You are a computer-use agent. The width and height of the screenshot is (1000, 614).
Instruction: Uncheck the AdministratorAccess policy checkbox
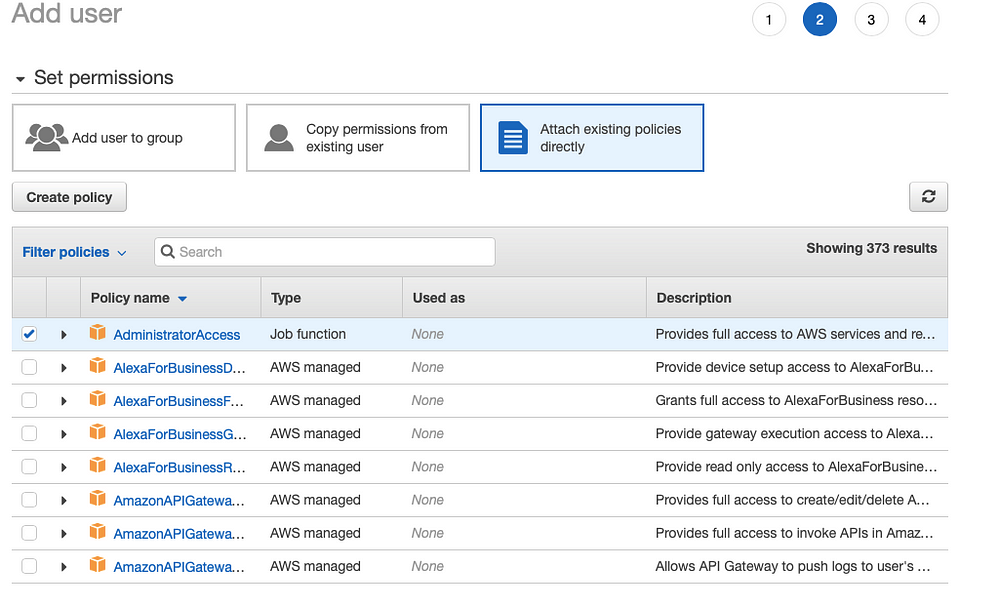[29, 334]
